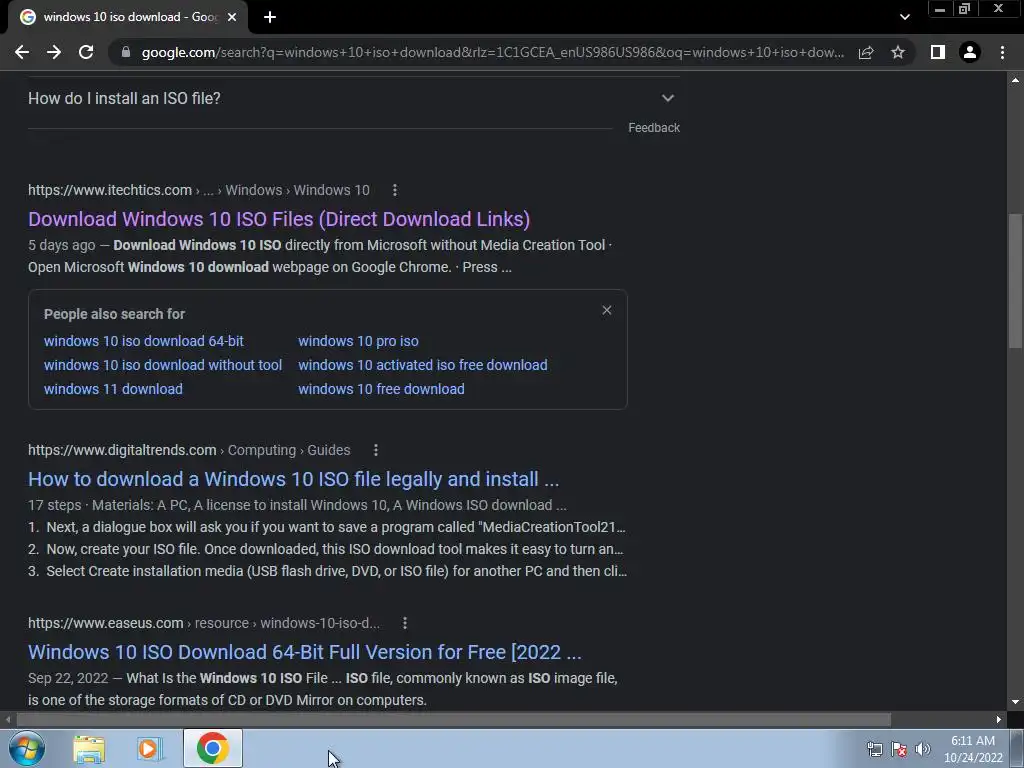
Task: Open more options for easeus.com result
Action: [x=405, y=623]
